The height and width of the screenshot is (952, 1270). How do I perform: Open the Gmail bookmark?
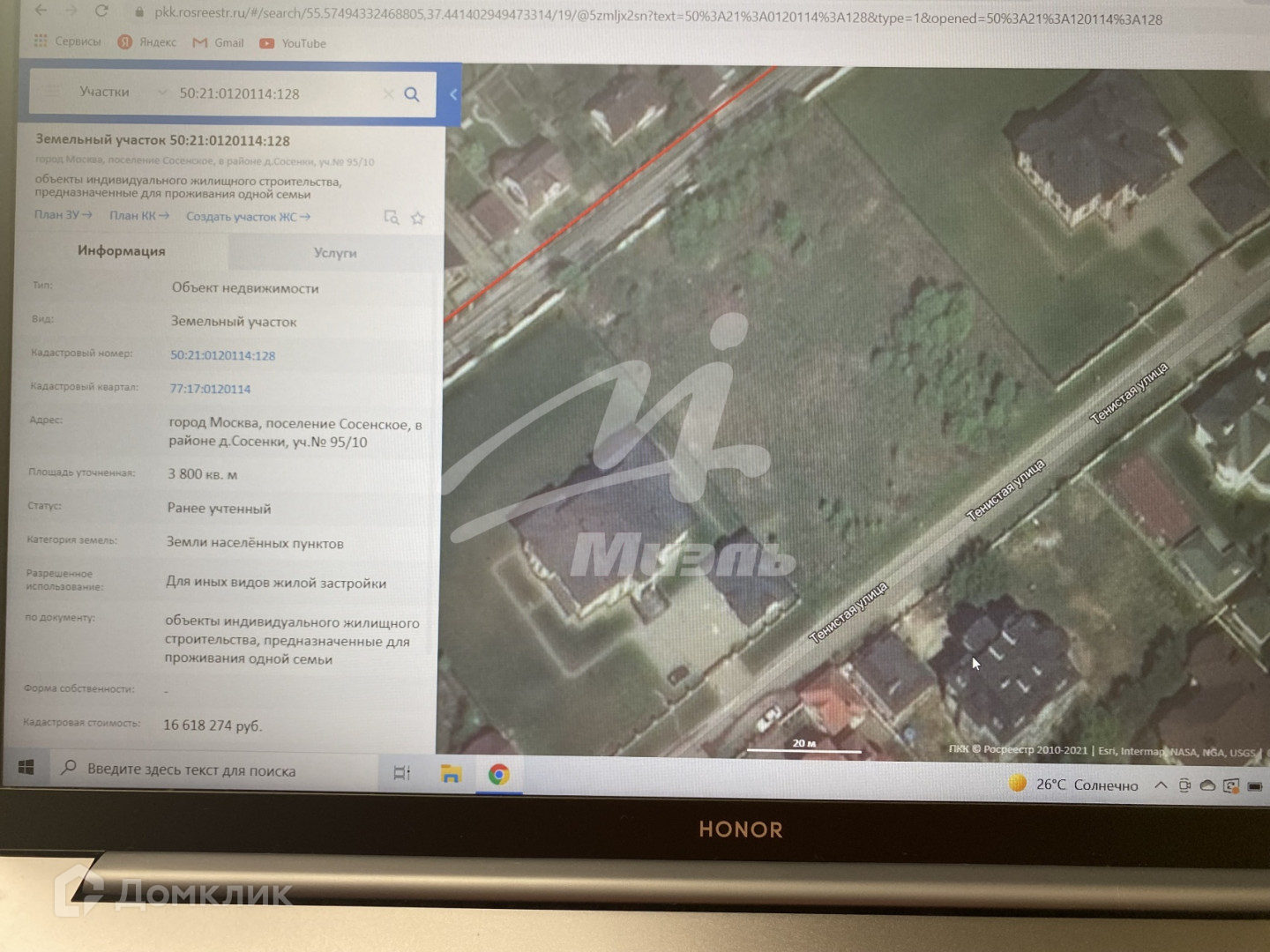click(218, 42)
